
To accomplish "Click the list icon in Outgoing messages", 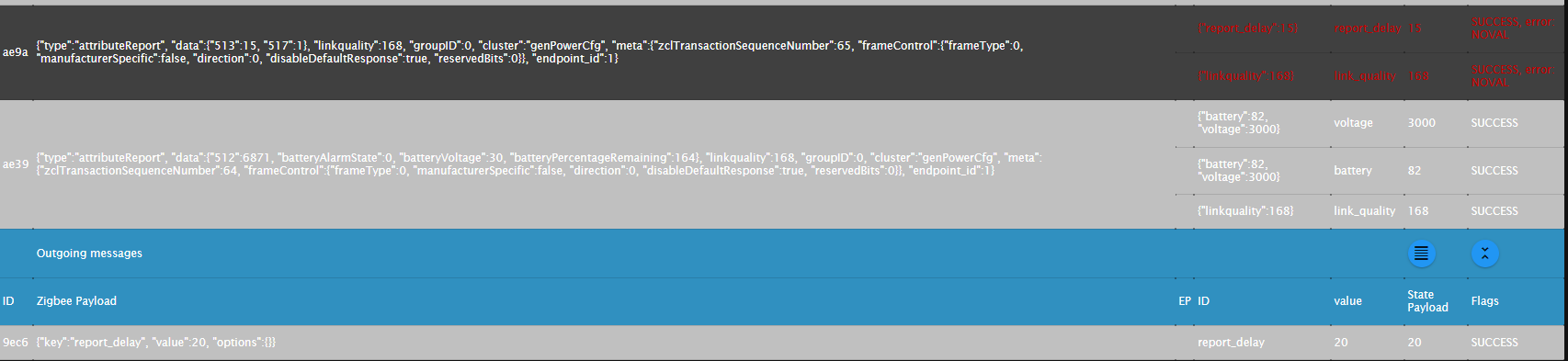I will [x=1421, y=254].
